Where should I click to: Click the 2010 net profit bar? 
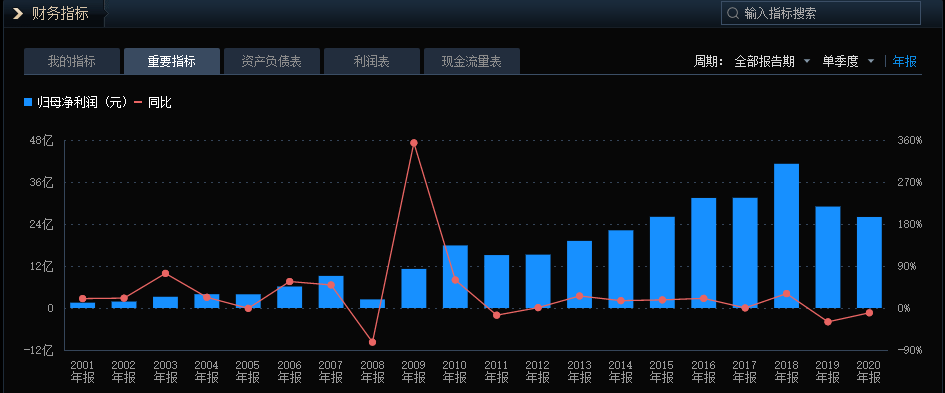[455, 277]
